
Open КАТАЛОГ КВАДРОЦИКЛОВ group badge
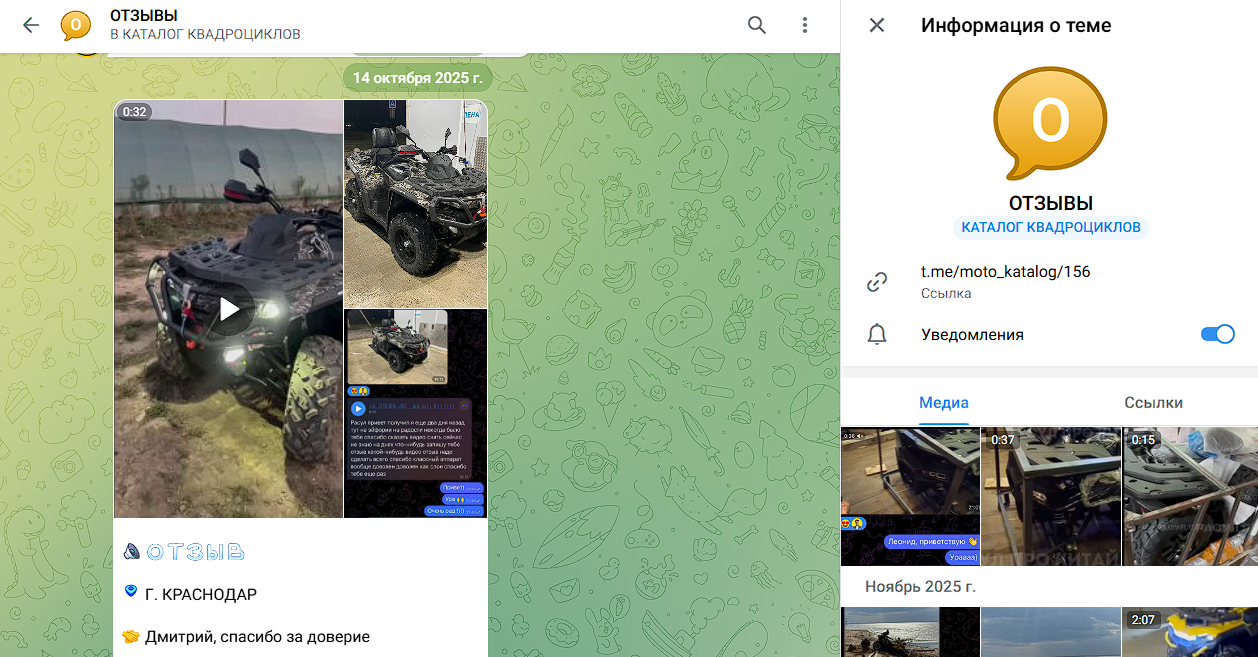[x=1050, y=227]
